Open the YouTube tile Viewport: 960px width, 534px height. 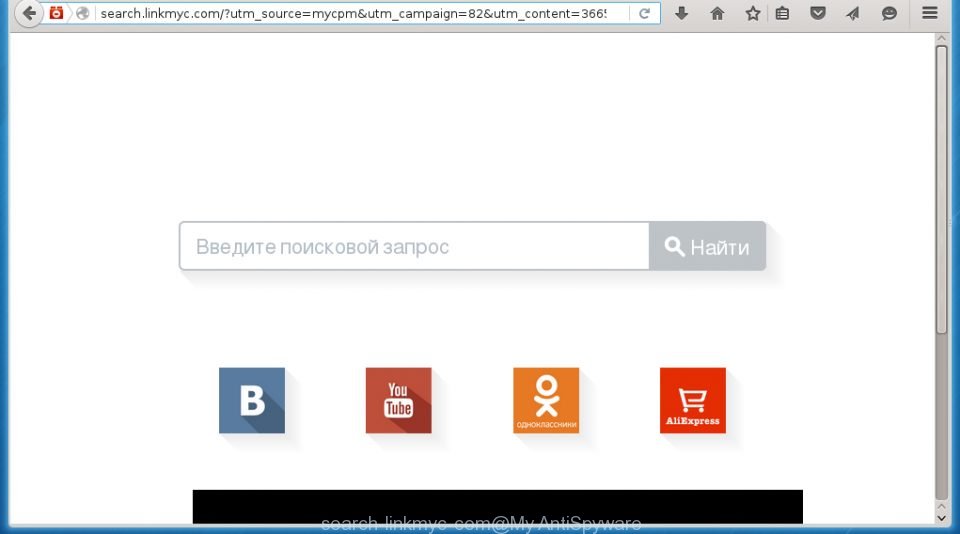point(399,400)
